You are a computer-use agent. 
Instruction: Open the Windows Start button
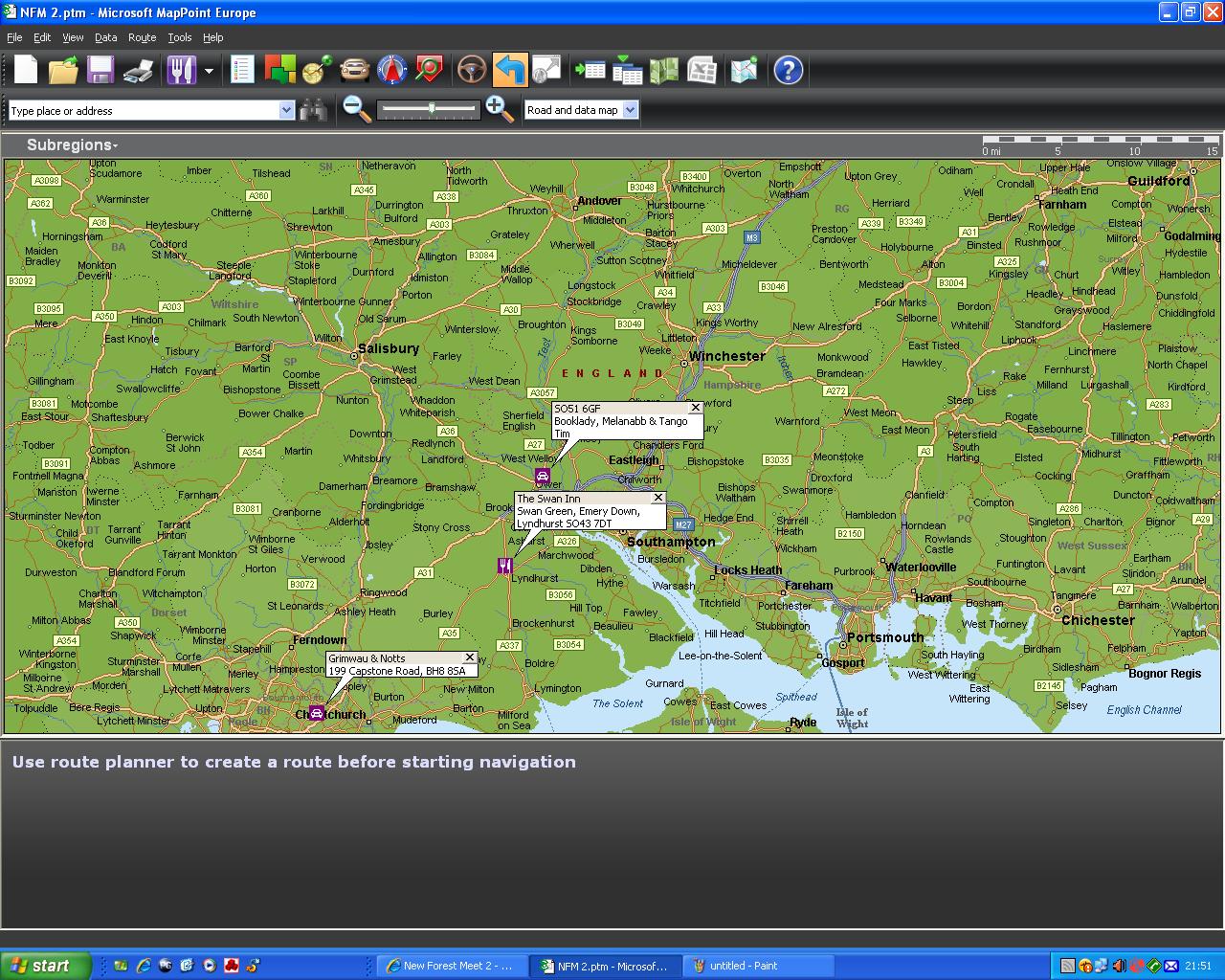[45, 966]
